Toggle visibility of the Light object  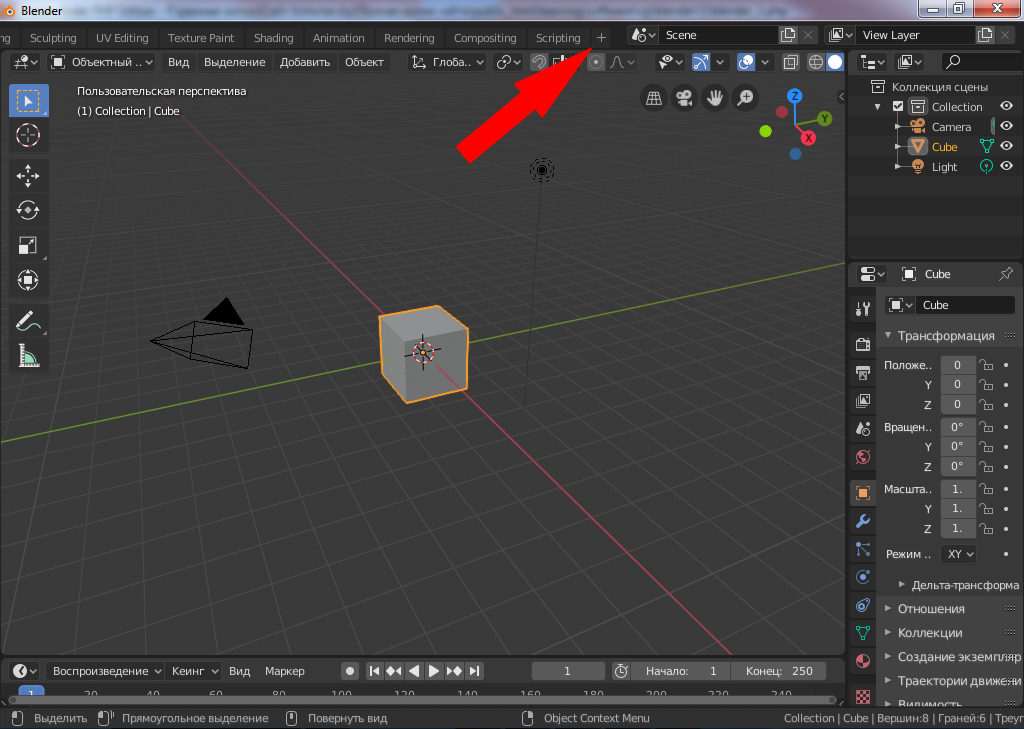coord(1006,167)
